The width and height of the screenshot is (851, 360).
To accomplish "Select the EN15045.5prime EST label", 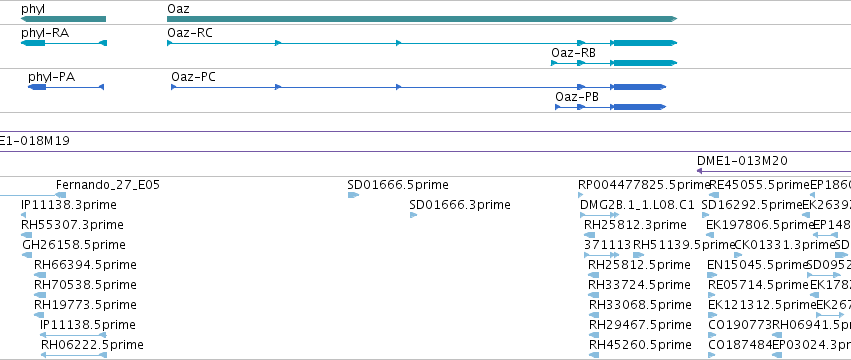I will (758, 265).
